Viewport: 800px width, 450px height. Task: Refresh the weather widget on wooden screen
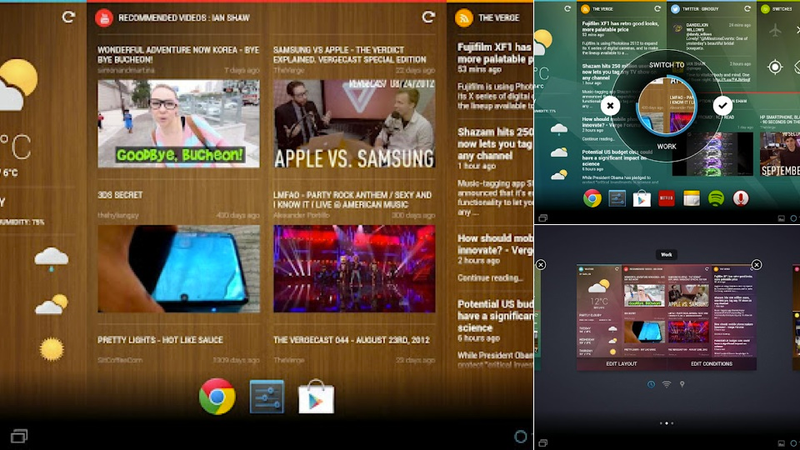pyautogui.click(x=68, y=17)
